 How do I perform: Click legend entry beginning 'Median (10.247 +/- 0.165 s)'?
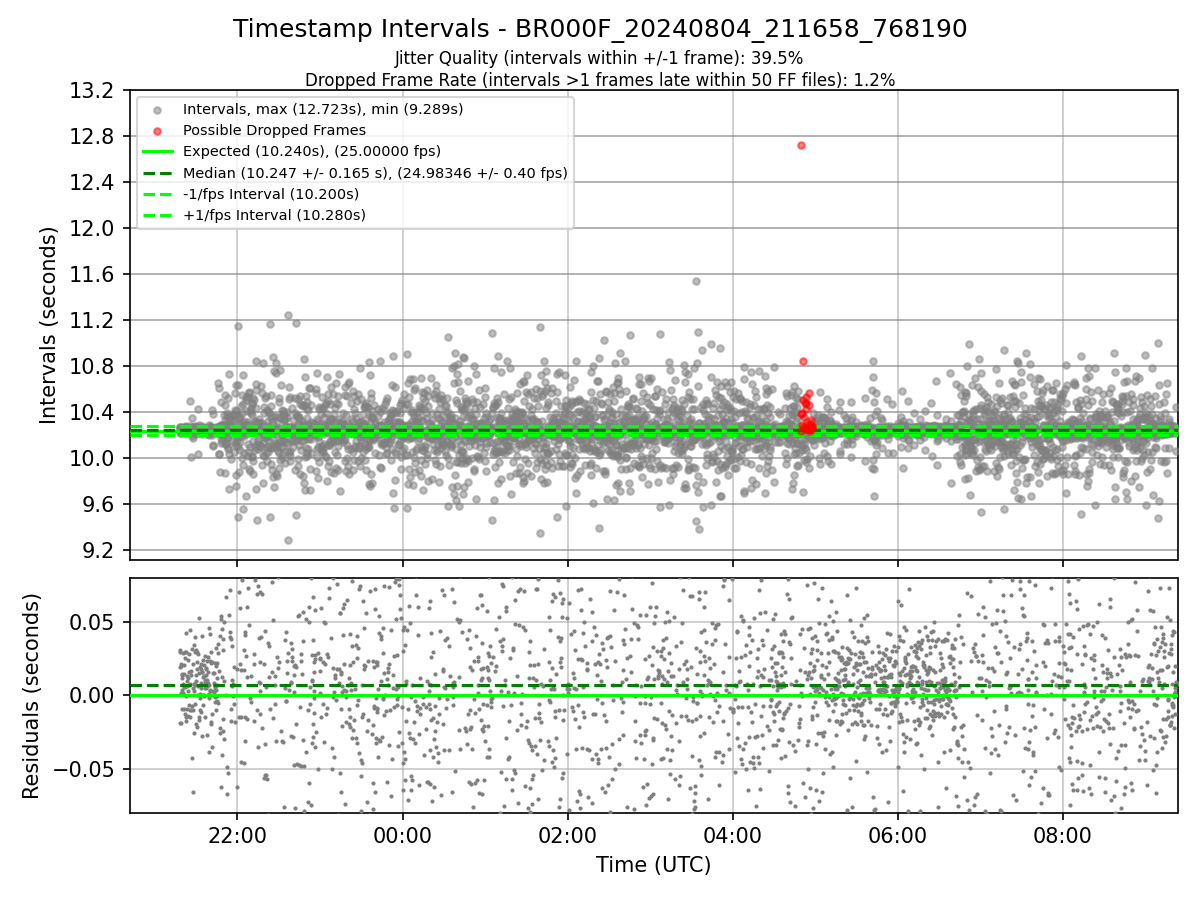[x=375, y=173]
